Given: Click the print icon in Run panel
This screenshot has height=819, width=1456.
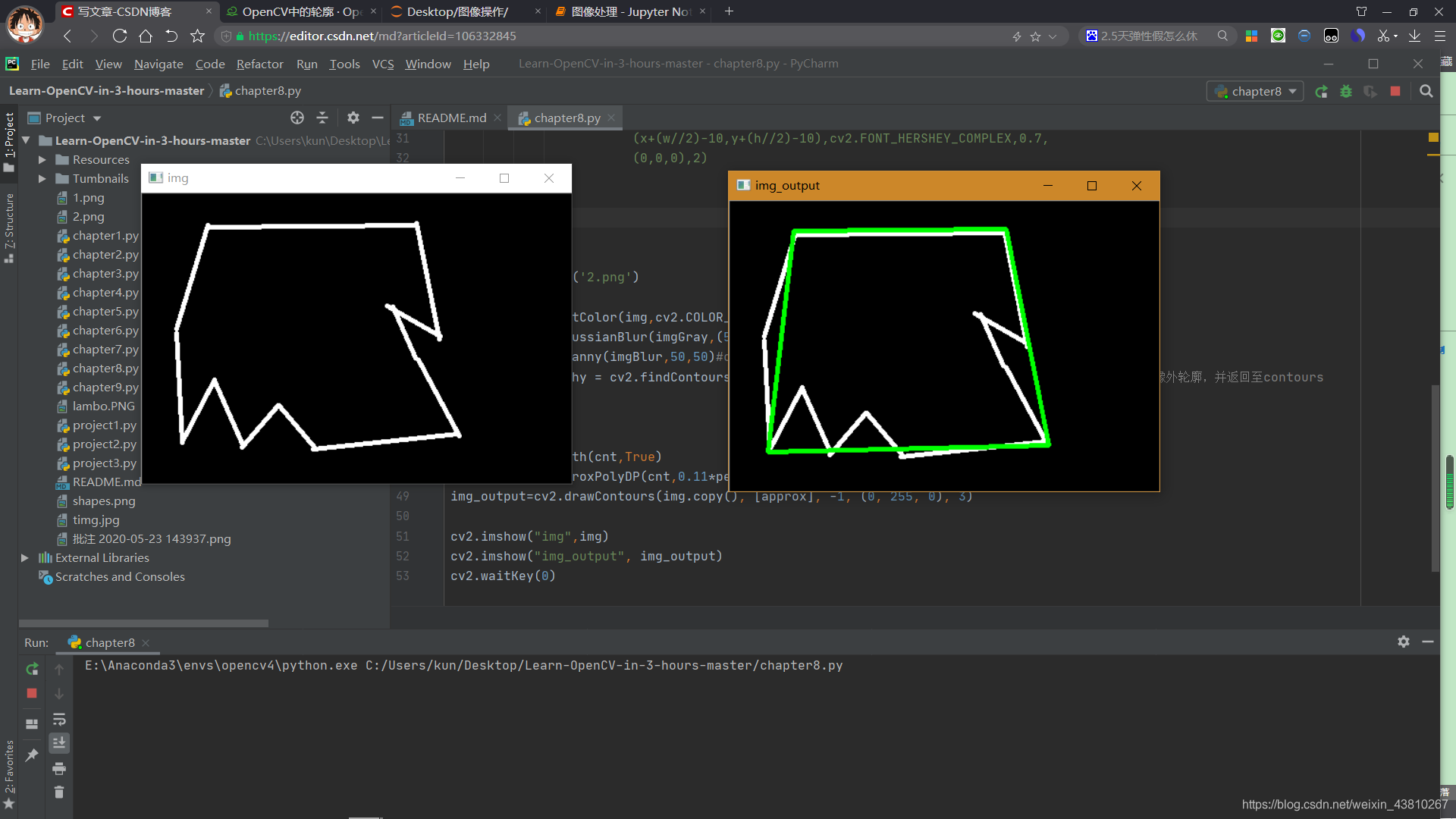Looking at the screenshot, I should (59, 769).
